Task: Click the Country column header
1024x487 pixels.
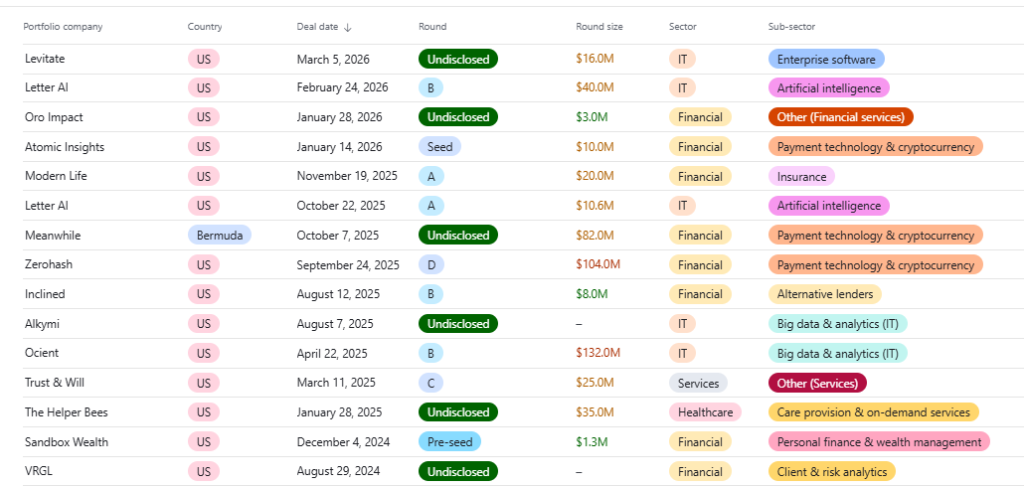Action: (x=205, y=27)
